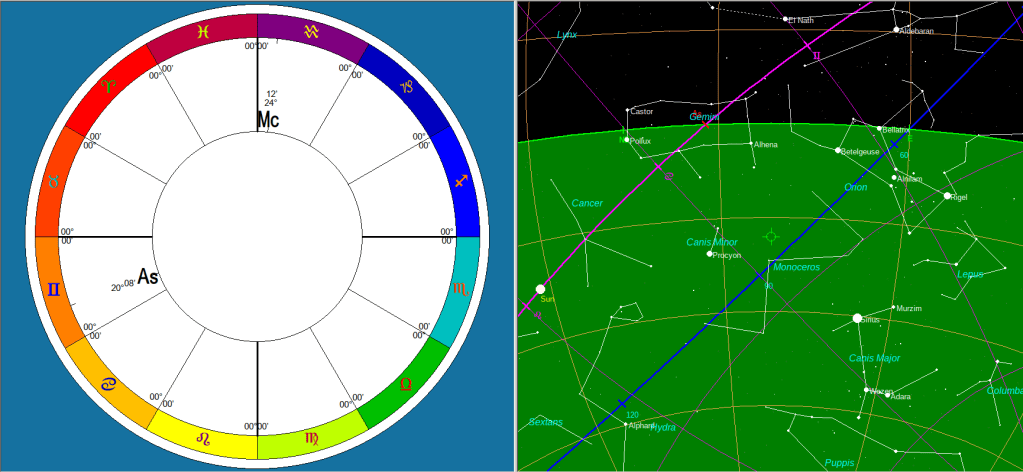Screen dimensions: 1023x472
Task: Click the Mc midheaven label in the chart
Action: (267, 120)
